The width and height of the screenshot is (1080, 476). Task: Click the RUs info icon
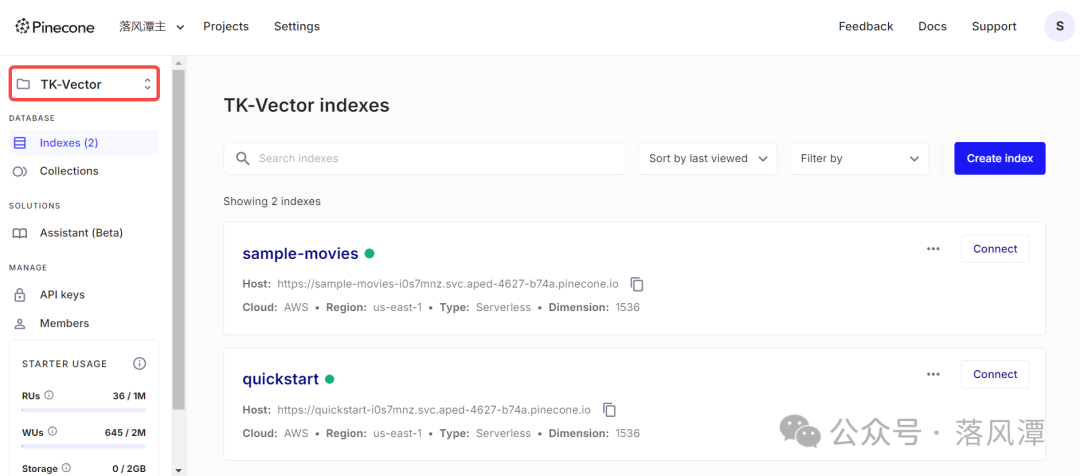[49, 396]
